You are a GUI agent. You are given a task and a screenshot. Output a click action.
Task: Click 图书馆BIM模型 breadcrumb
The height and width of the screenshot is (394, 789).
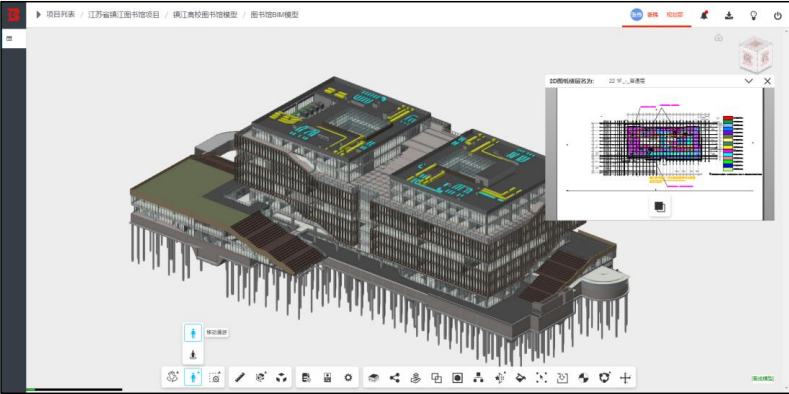coord(274,15)
